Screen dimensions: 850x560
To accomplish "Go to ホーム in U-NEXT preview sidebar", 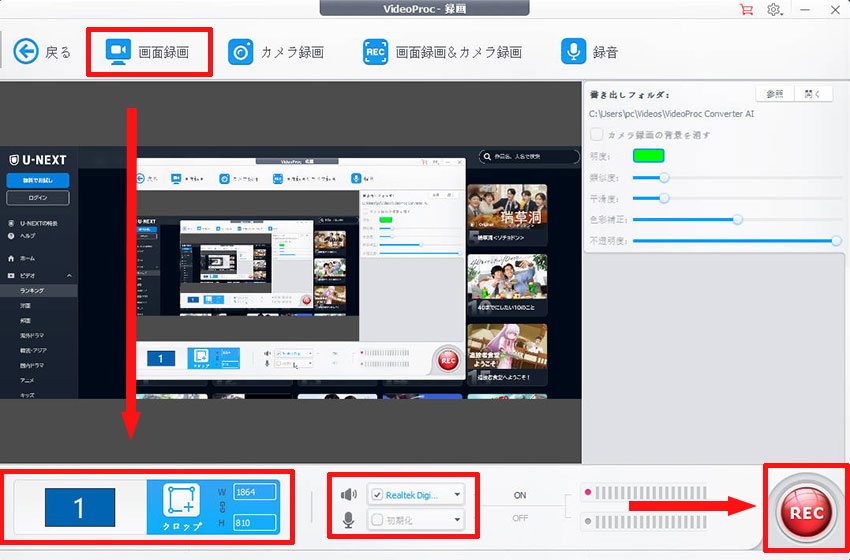I will coord(23,259).
